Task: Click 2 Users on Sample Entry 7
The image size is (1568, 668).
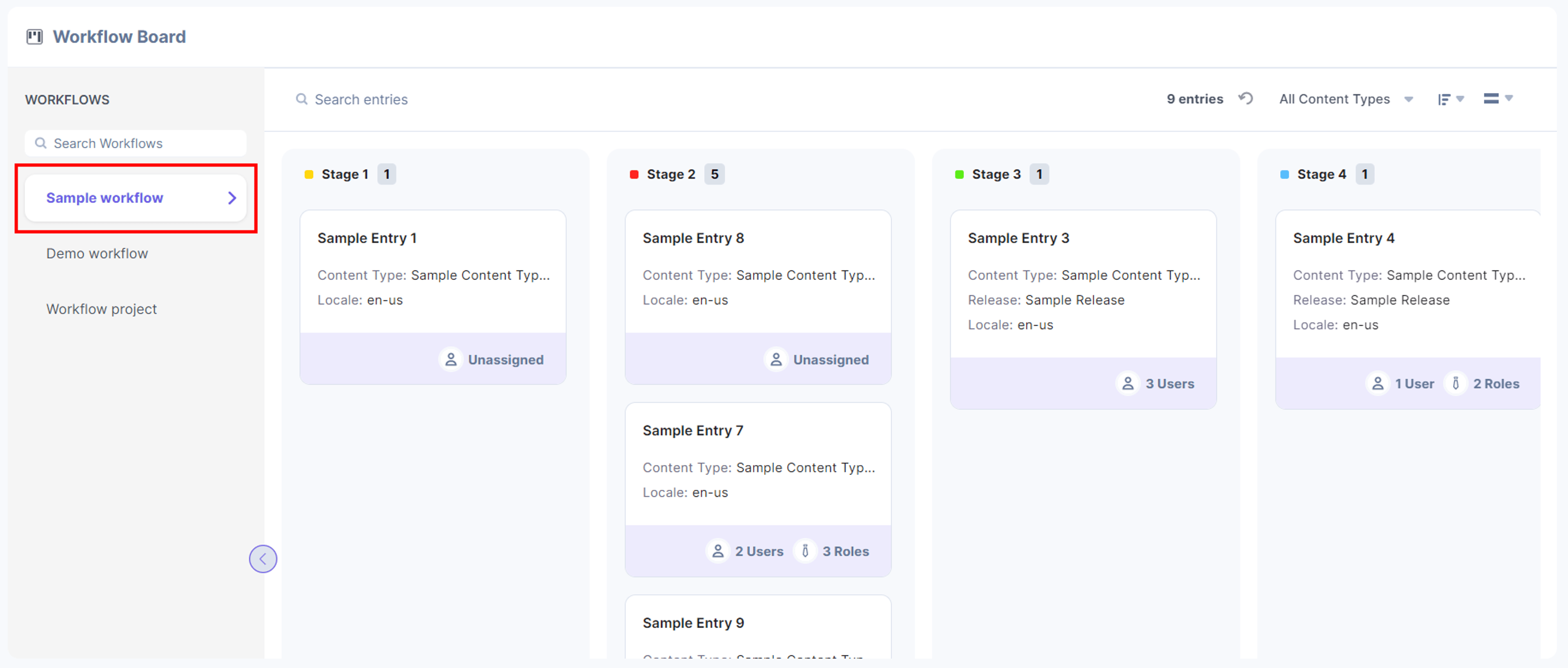Action: point(759,552)
